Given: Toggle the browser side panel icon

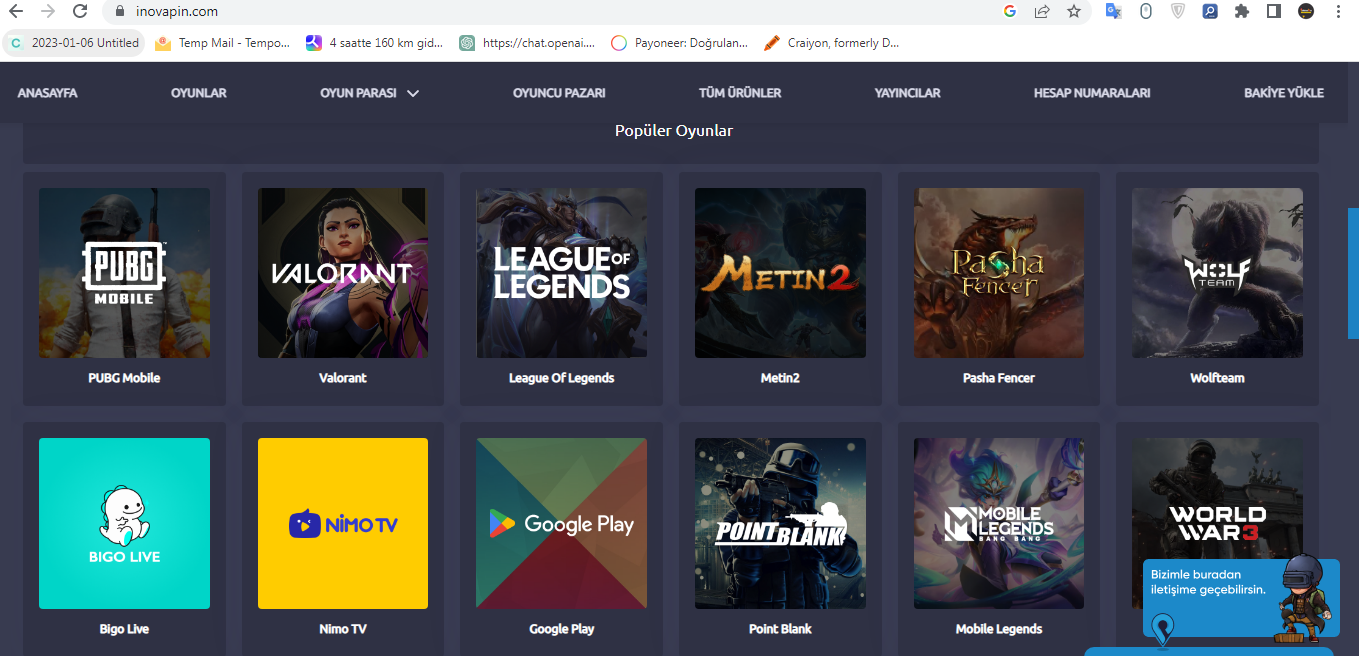Looking at the screenshot, I should coord(1274,12).
